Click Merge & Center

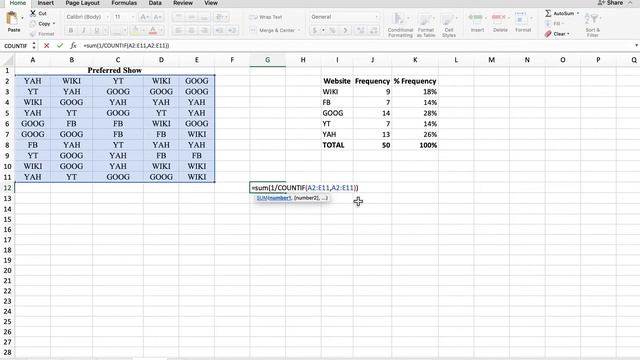[272, 30]
